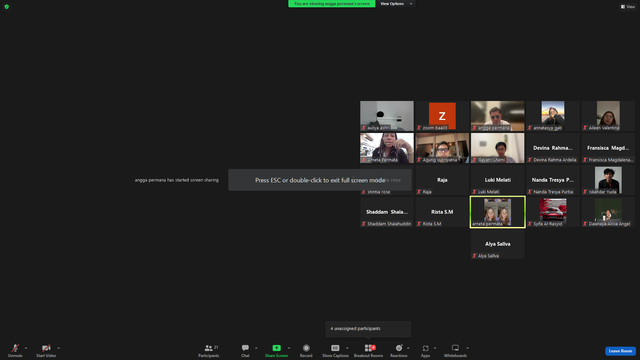Click muted mic icon on Luki Melati's tile
This screenshot has height=360, width=640.
pyautogui.click(x=474, y=191)
